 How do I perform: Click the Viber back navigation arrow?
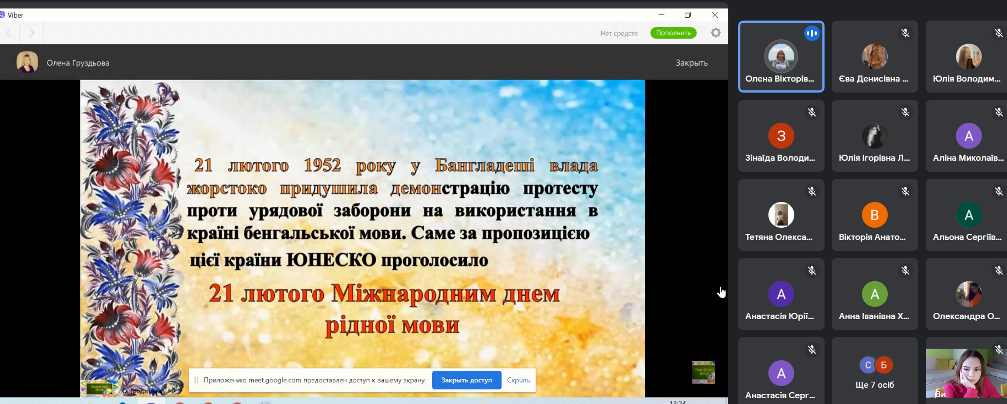tap(12, 32)
